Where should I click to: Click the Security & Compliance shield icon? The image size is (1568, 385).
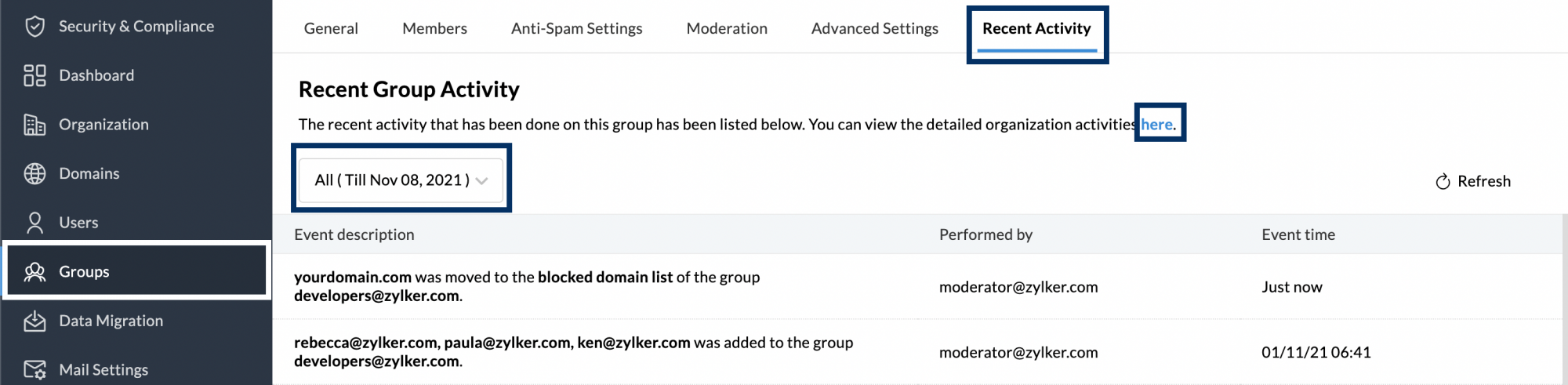(x=34, y=27)
